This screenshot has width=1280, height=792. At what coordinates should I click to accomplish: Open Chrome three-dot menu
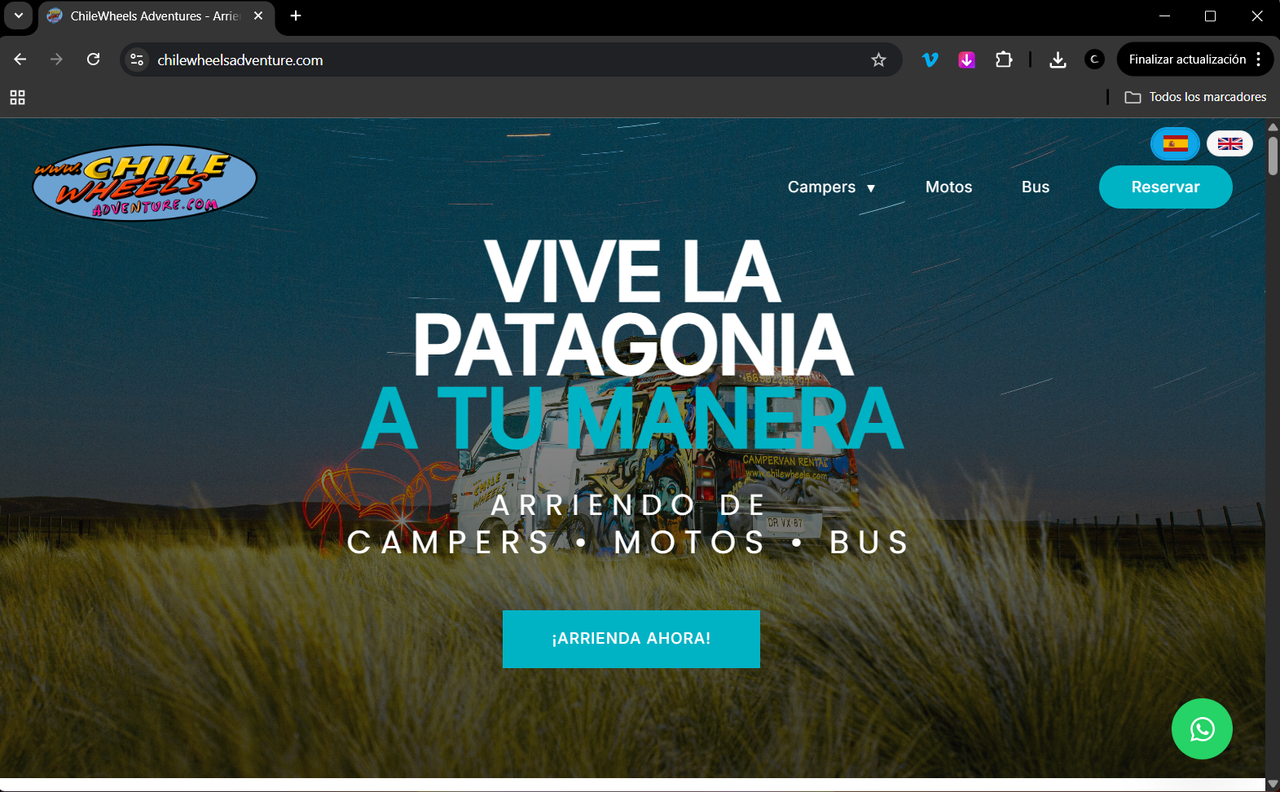(x=1258, y=60)
